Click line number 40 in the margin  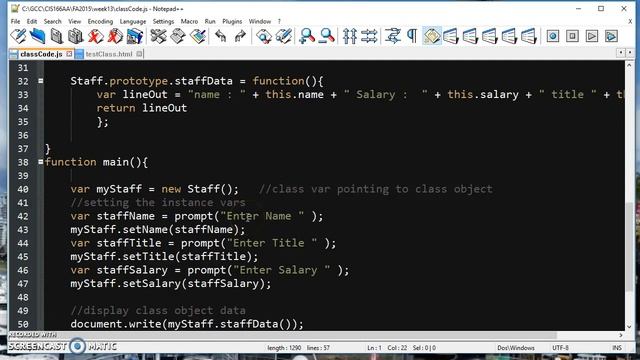(23, 189)
